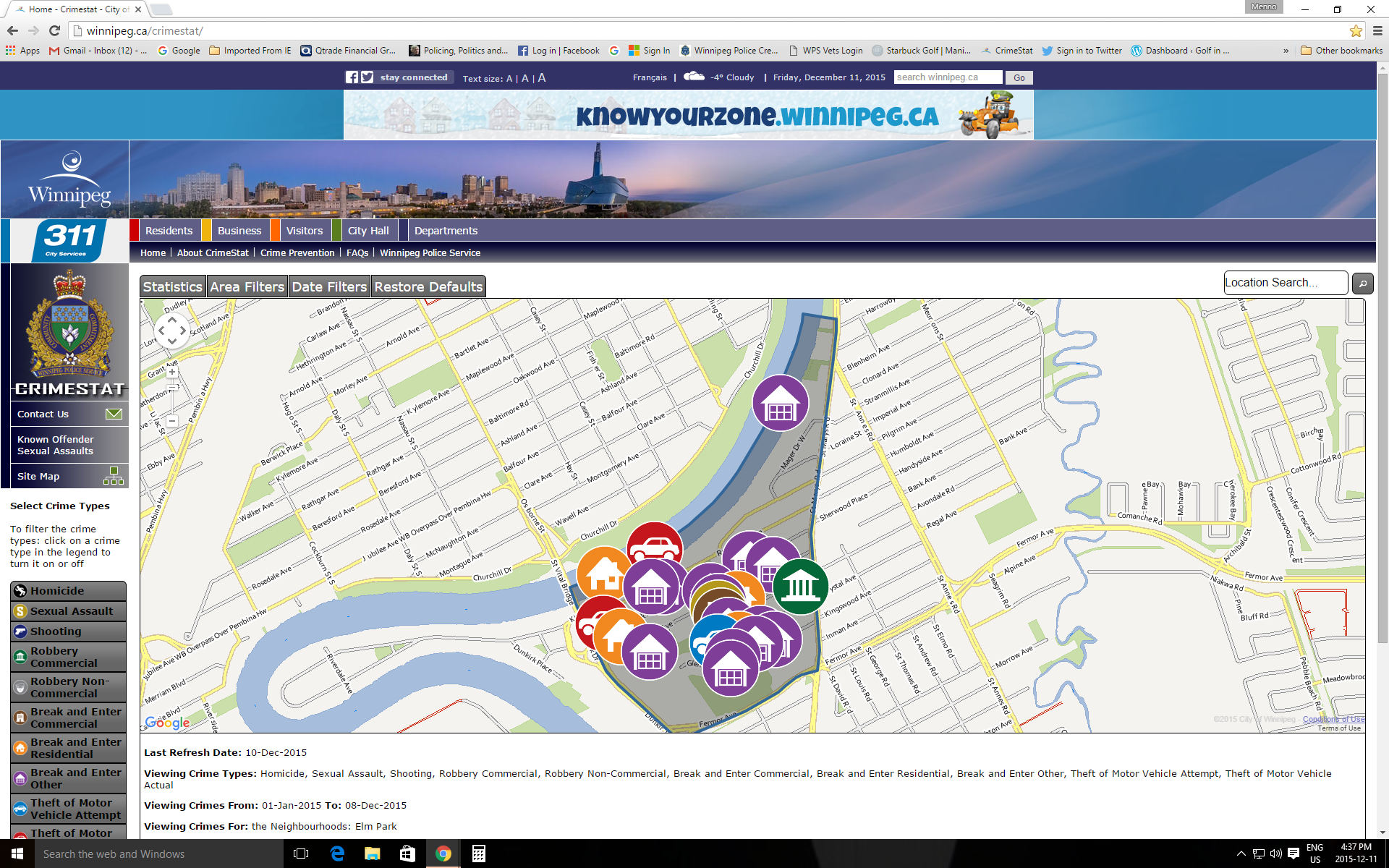
Task: Toggle the Homicide crime type filter
Action: tap(68, 591)
